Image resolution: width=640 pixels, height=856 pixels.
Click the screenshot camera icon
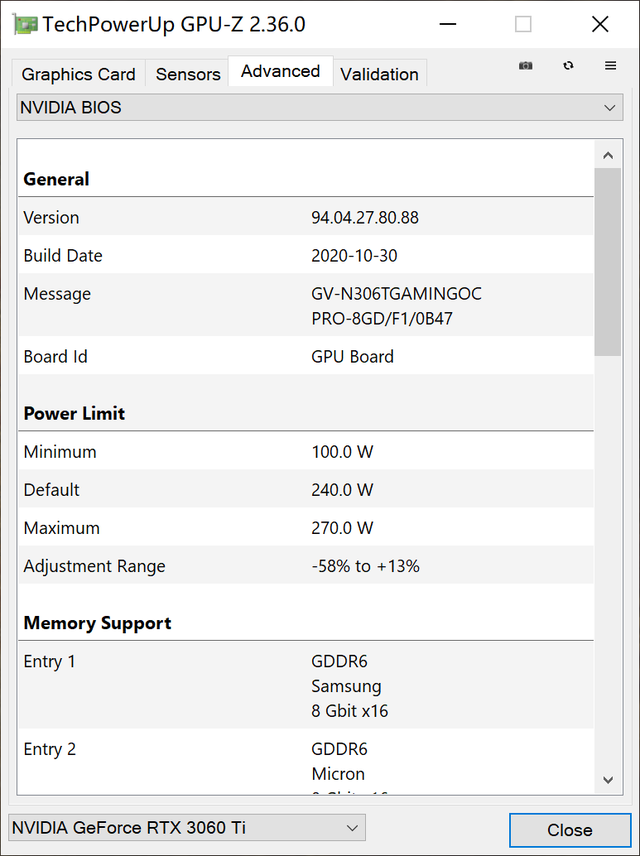(525, 66)
